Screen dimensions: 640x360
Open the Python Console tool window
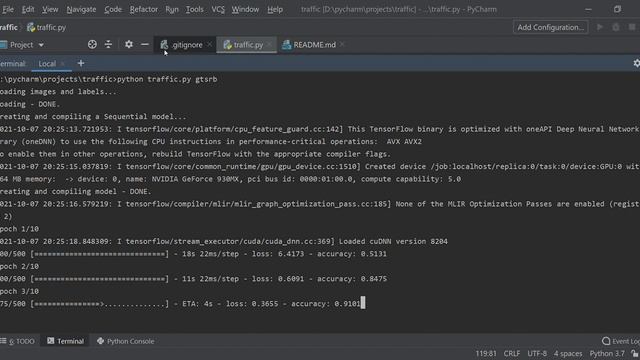coord(126,341)
